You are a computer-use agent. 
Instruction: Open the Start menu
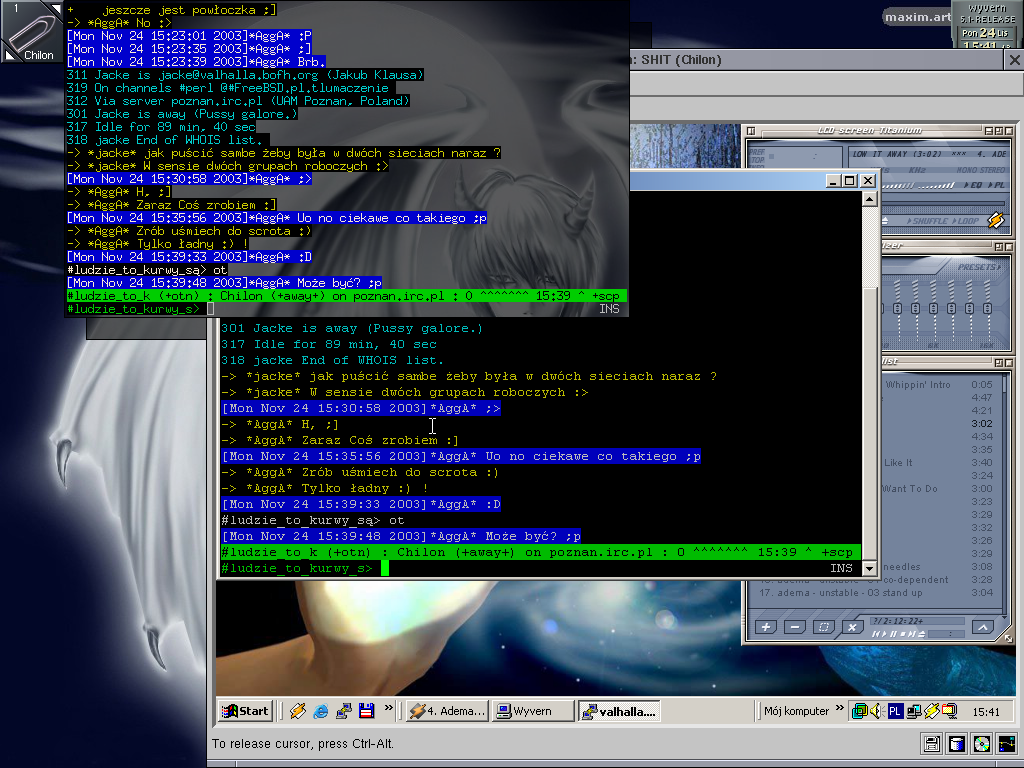click(x=245, y=711)
